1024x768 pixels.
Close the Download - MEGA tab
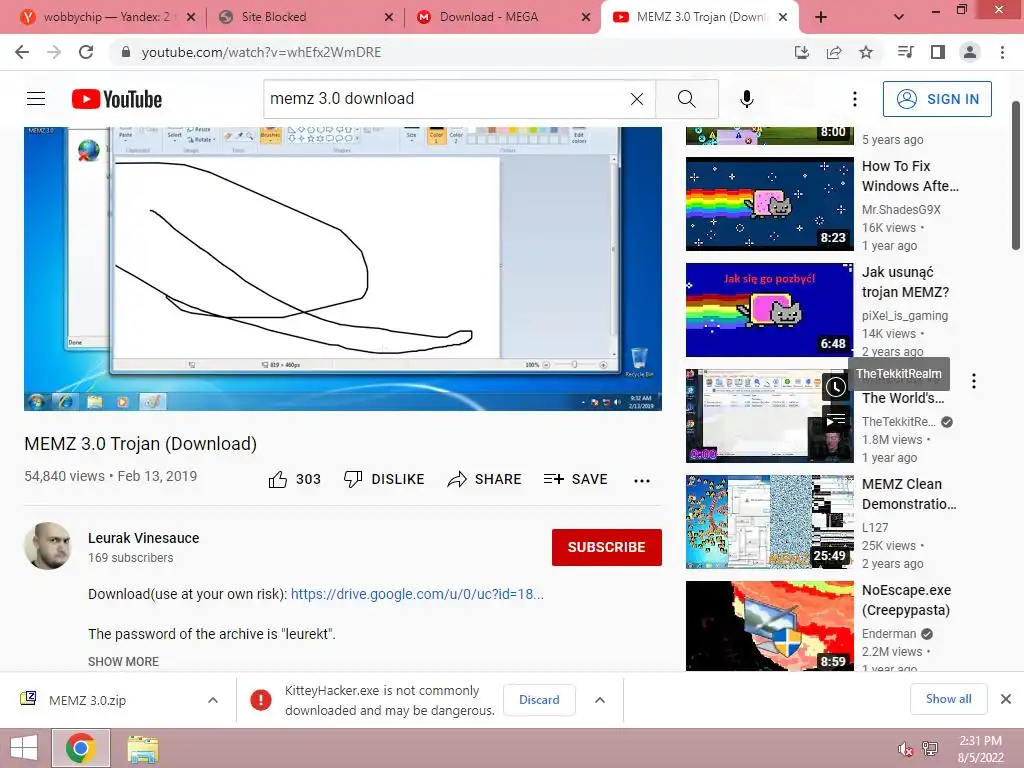(x=586, y=17)
